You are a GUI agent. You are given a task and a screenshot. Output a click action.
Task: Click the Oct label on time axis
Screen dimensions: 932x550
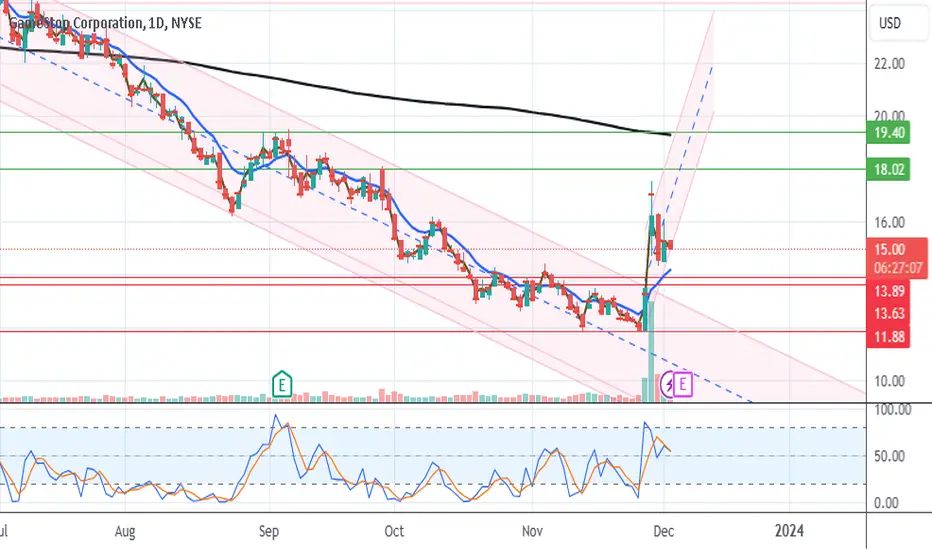click(x=394, y=530)
